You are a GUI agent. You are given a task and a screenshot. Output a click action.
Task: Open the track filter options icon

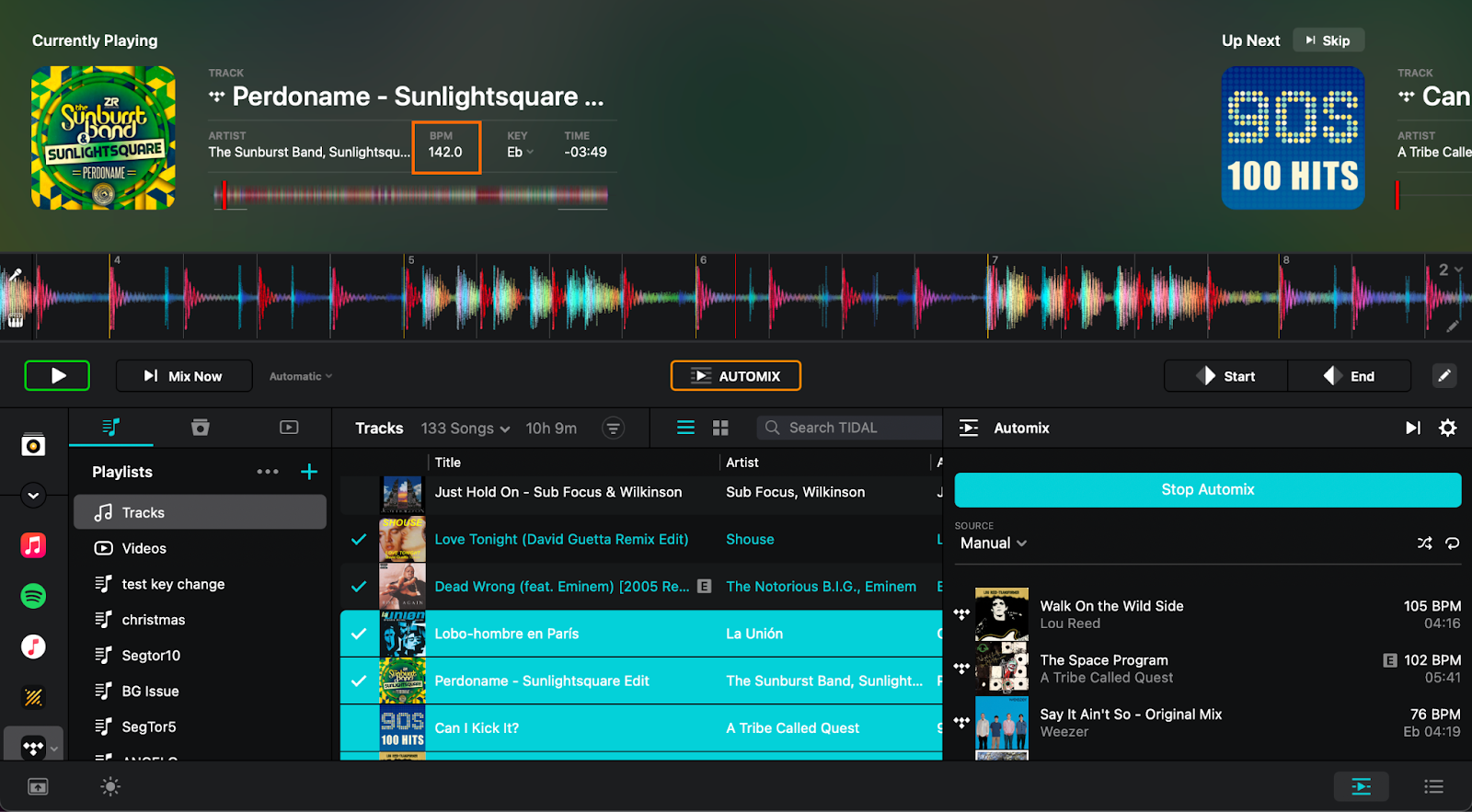(613, 428)
